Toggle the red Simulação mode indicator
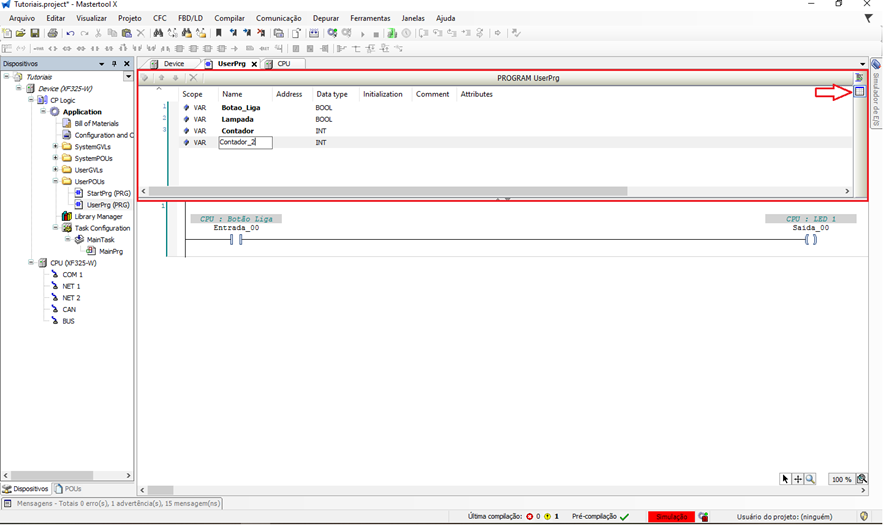 pos(671,517)
